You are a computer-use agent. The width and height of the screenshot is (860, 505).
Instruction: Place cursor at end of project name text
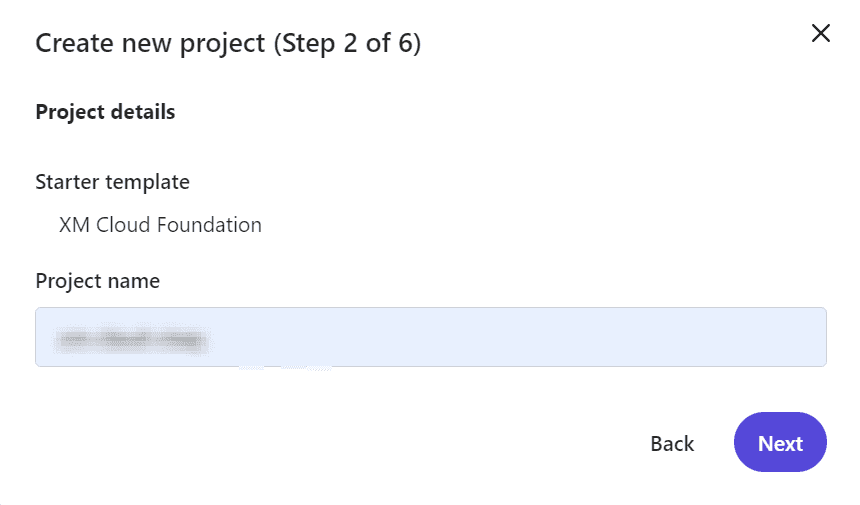[210, 340]
